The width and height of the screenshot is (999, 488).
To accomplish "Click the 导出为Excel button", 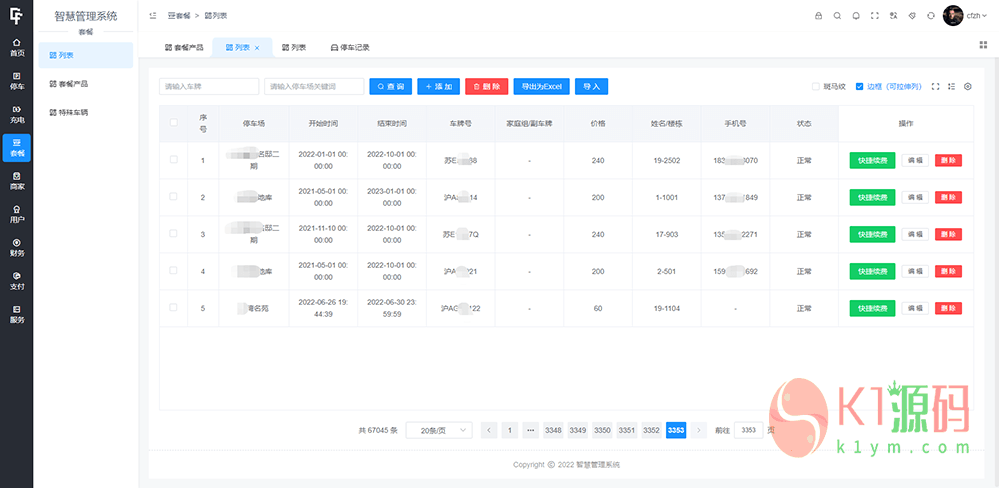I will [x=541, y=87].
